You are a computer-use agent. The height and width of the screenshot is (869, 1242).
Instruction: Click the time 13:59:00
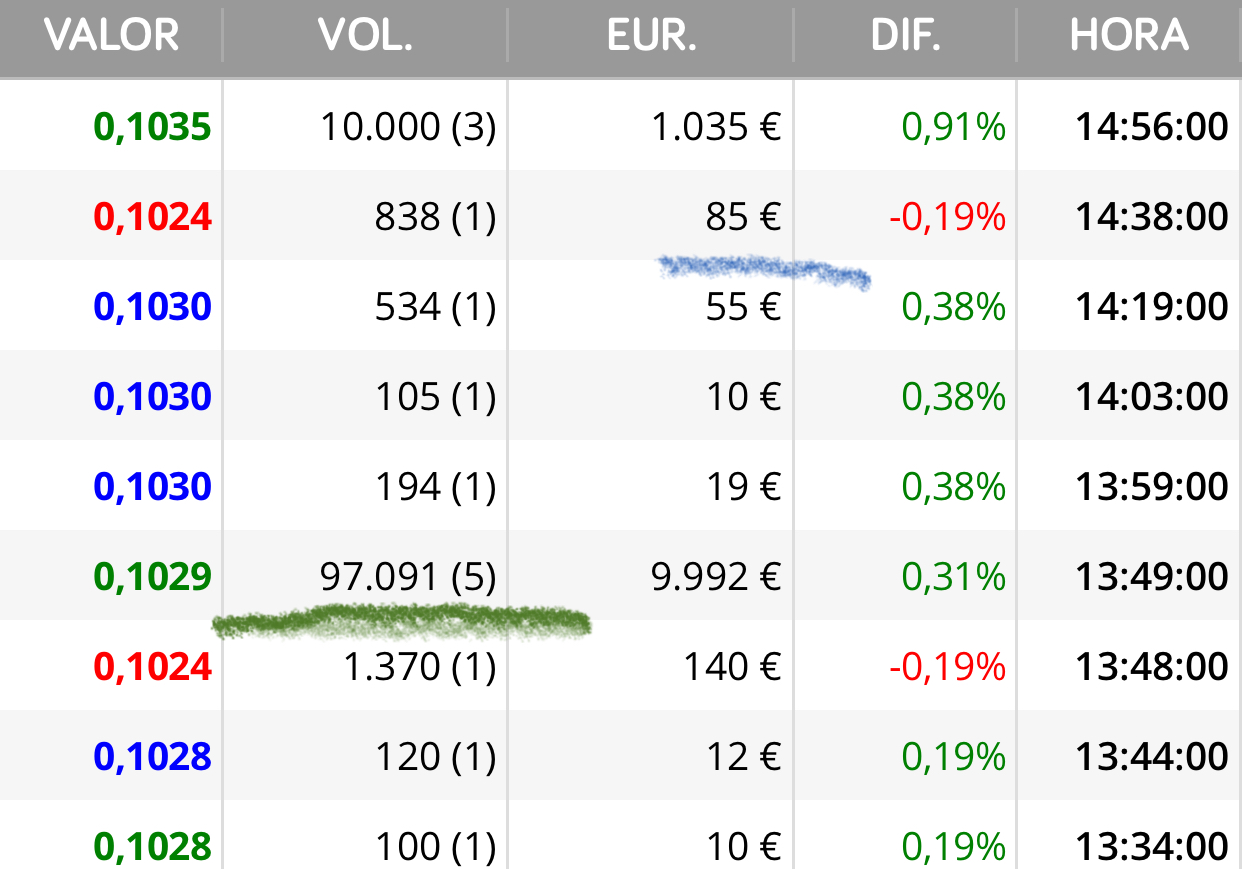pyautogui.click(x=1152, y=487)
